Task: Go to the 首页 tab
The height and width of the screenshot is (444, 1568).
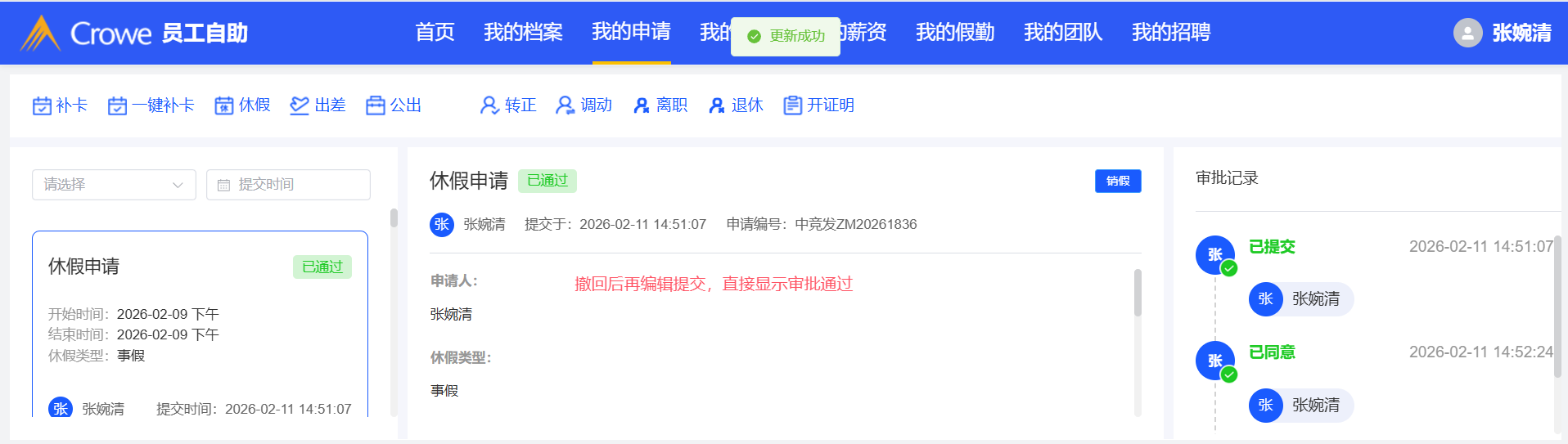Action: coord(435,32)
